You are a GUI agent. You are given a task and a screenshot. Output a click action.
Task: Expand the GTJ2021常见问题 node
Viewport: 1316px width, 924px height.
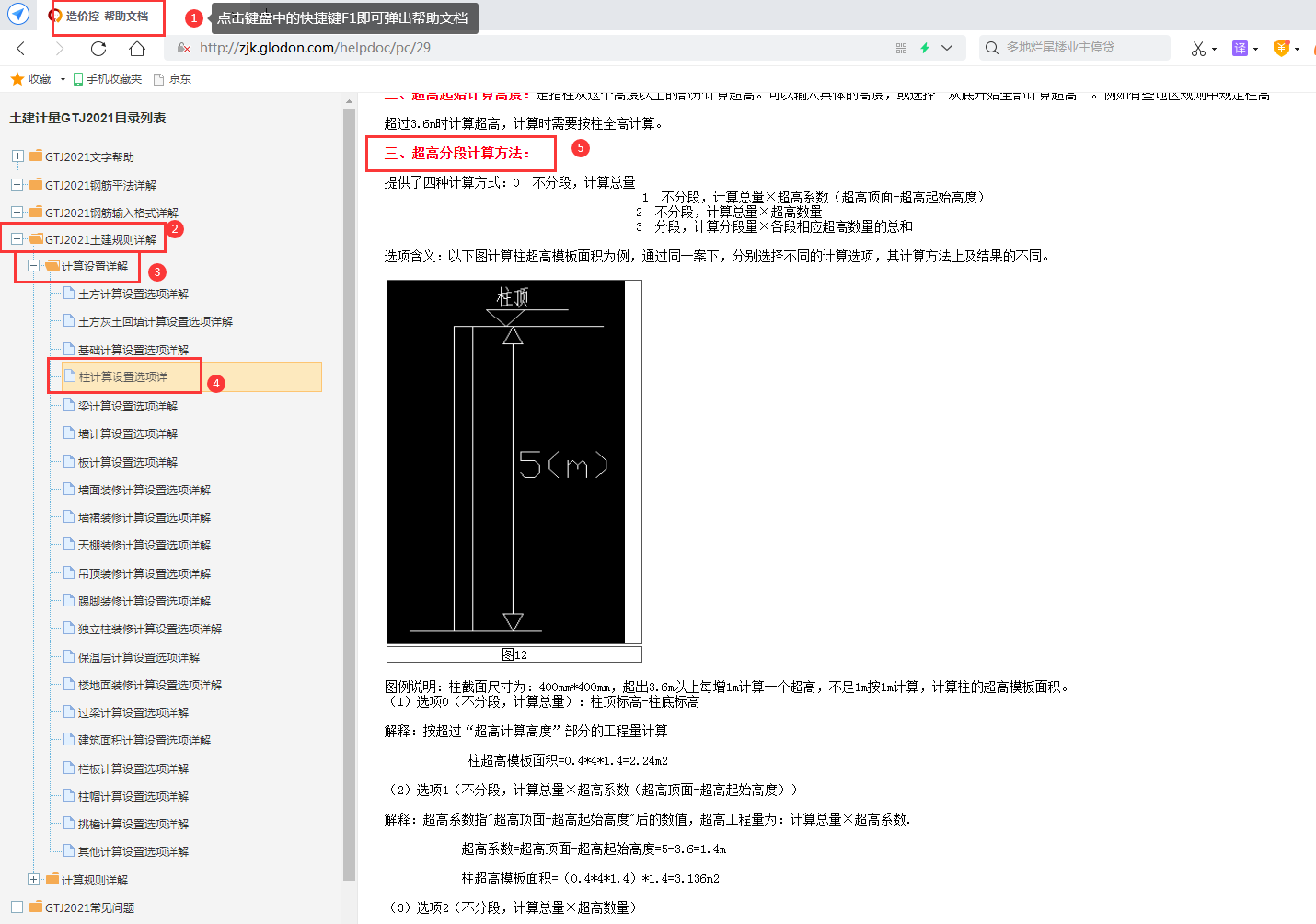click(x=17, y=907)
